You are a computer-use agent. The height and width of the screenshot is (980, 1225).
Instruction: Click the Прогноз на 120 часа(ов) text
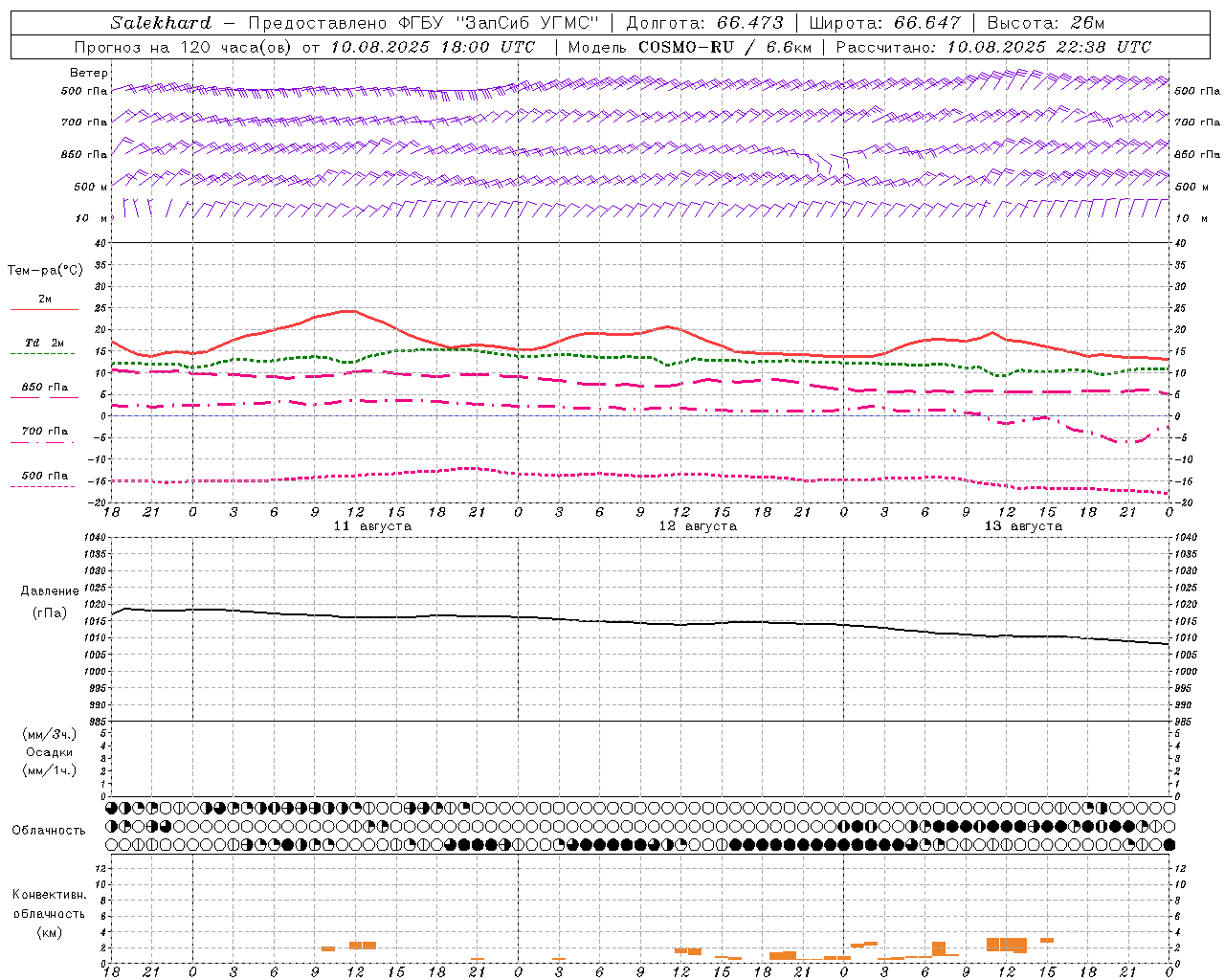[x=185, y=47]
